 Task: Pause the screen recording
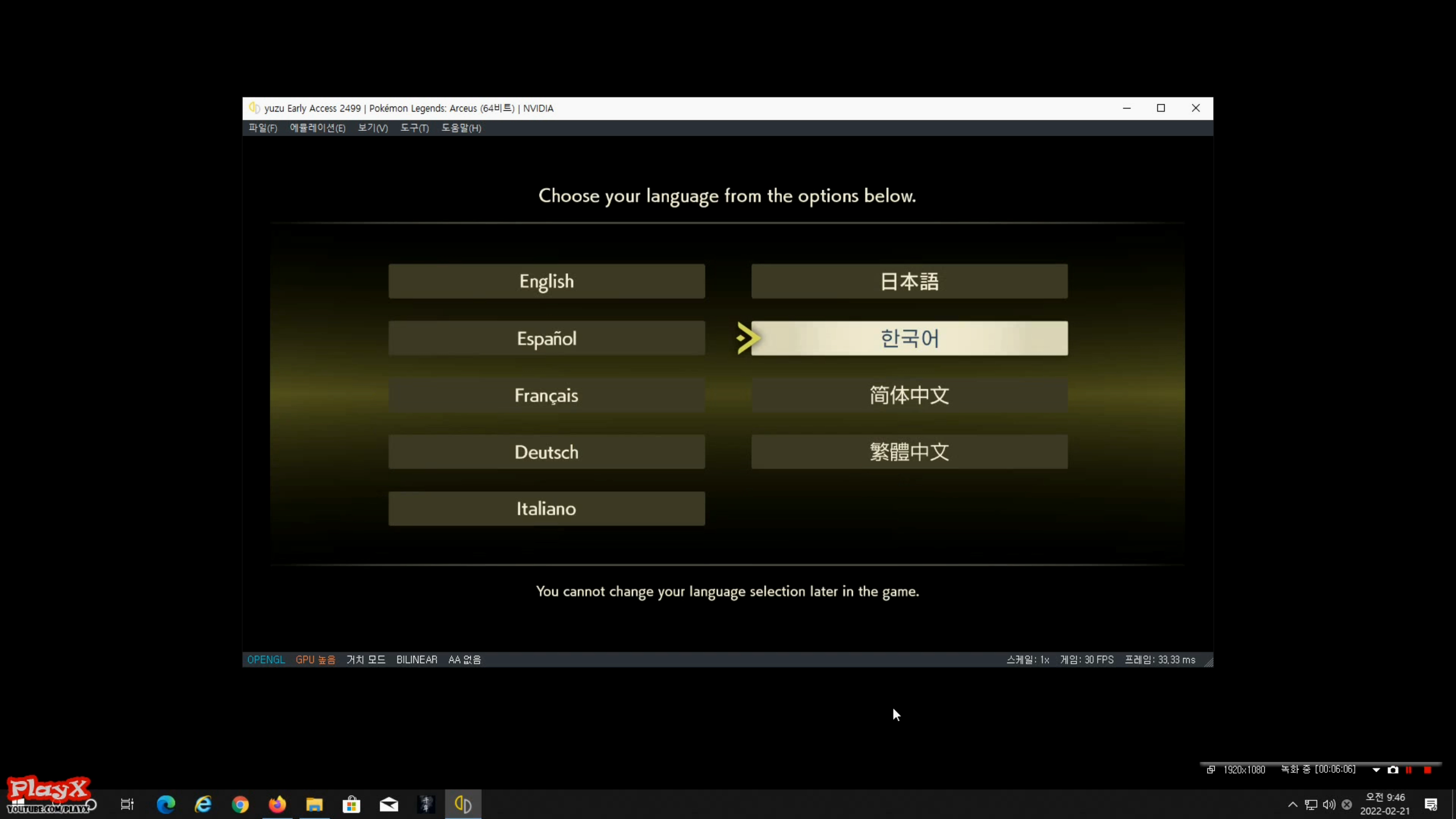coord(1409,770)
